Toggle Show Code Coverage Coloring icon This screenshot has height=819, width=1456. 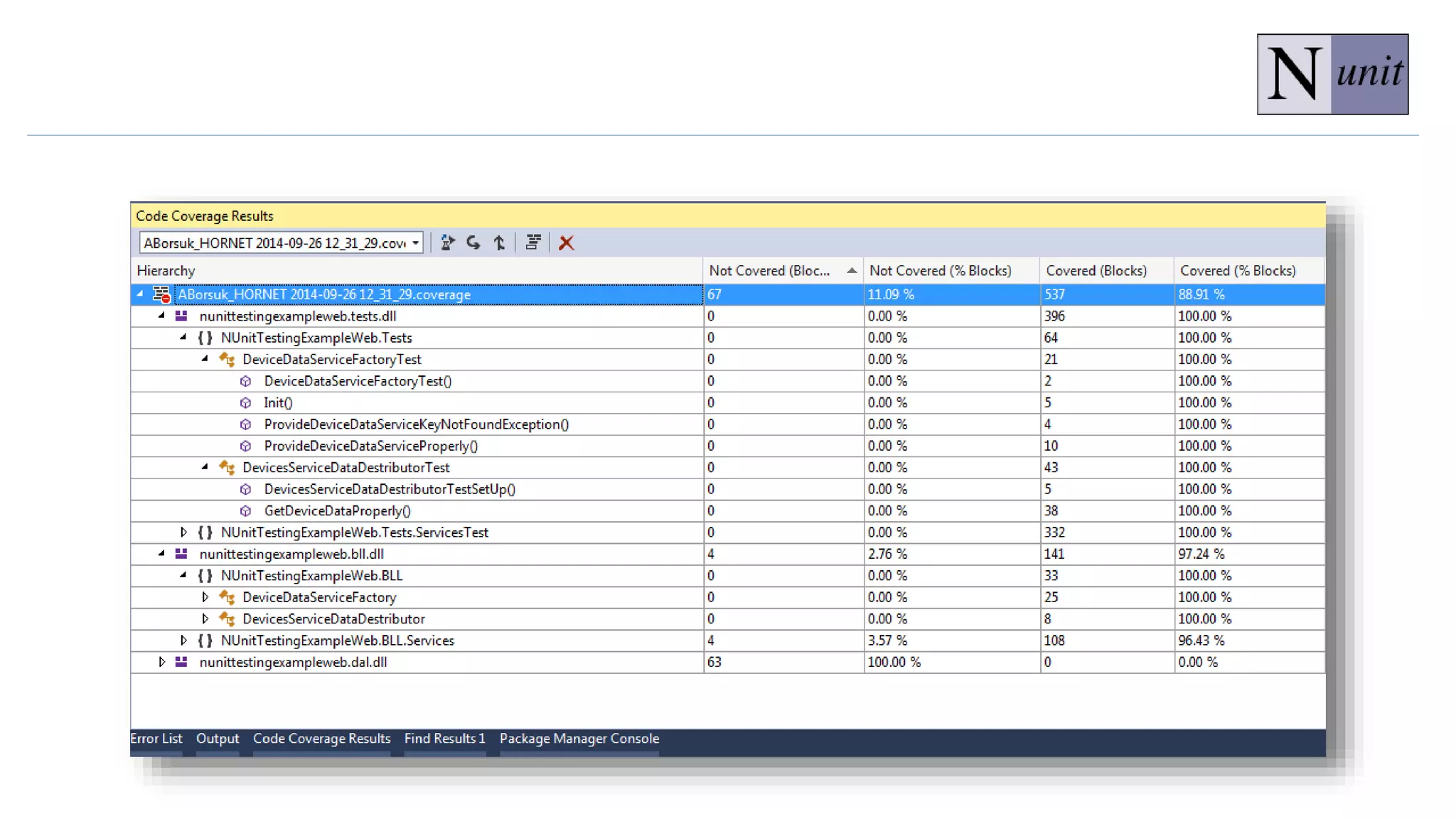pyautogui.click(x=532, y=243)
